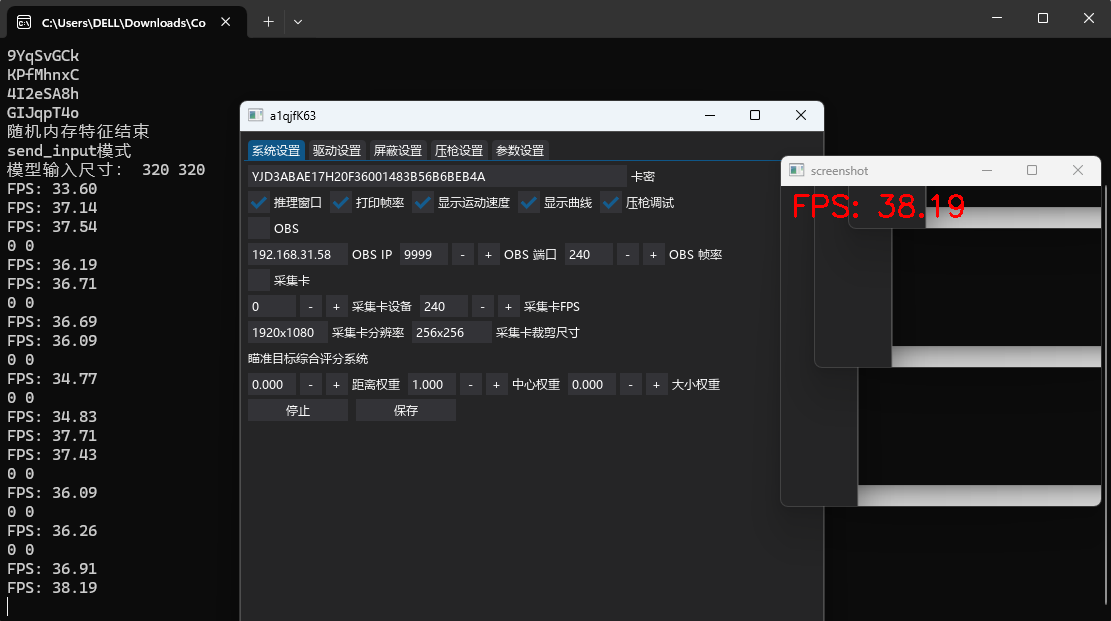The image size is (1111, 621).
Task: Select the OBS IP address field
Action: 295,254
